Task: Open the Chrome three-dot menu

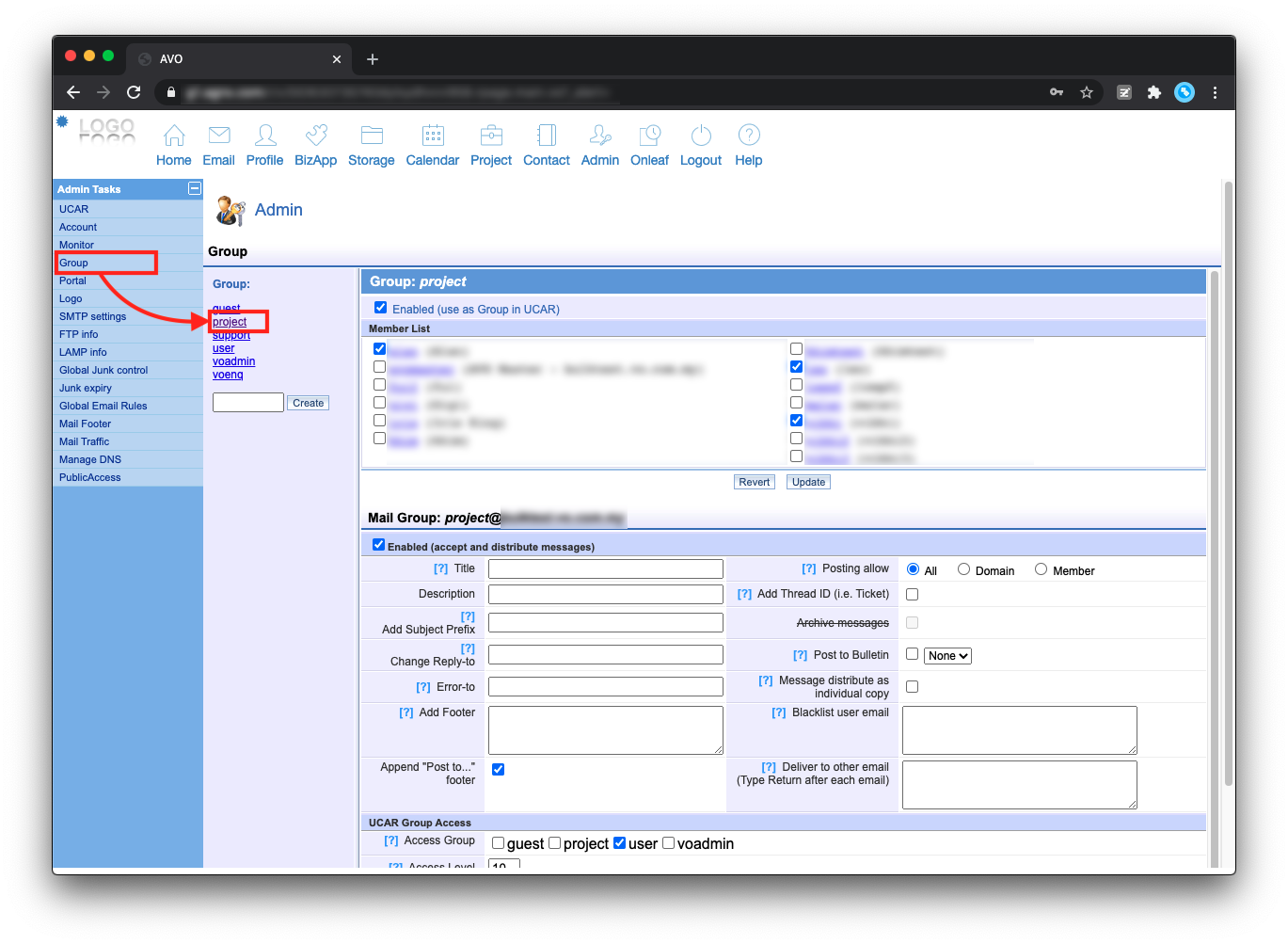Action: [x=1215, y=92]
